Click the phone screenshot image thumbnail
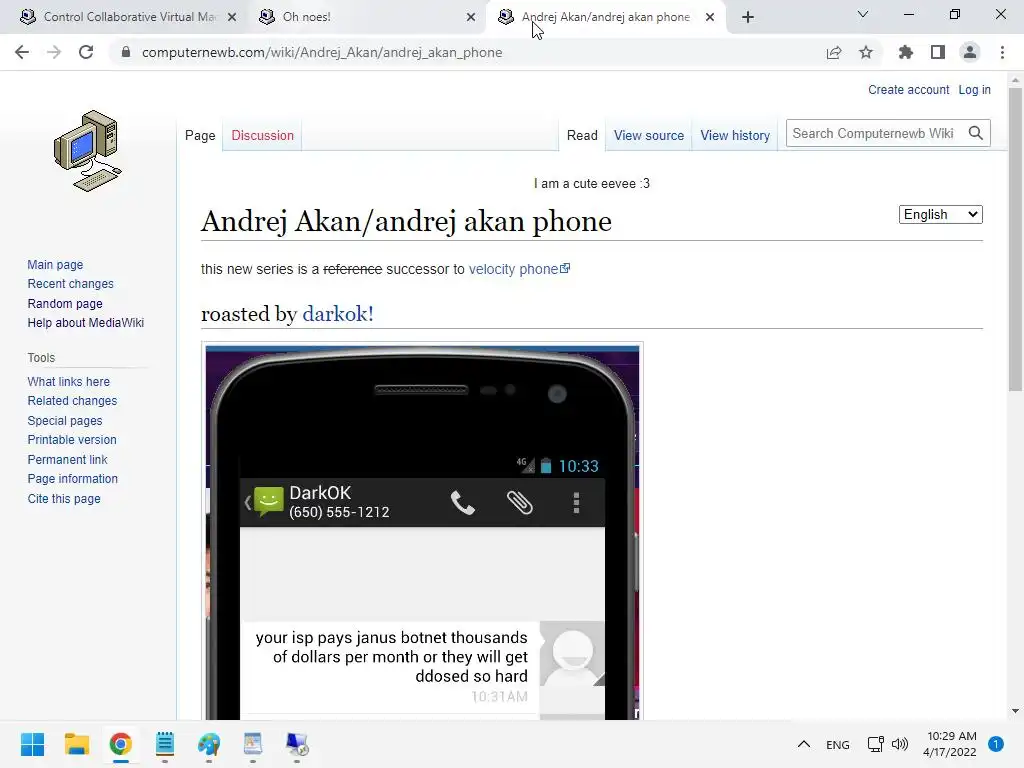This screenshot has width=1024, height=768. (422, 532)
